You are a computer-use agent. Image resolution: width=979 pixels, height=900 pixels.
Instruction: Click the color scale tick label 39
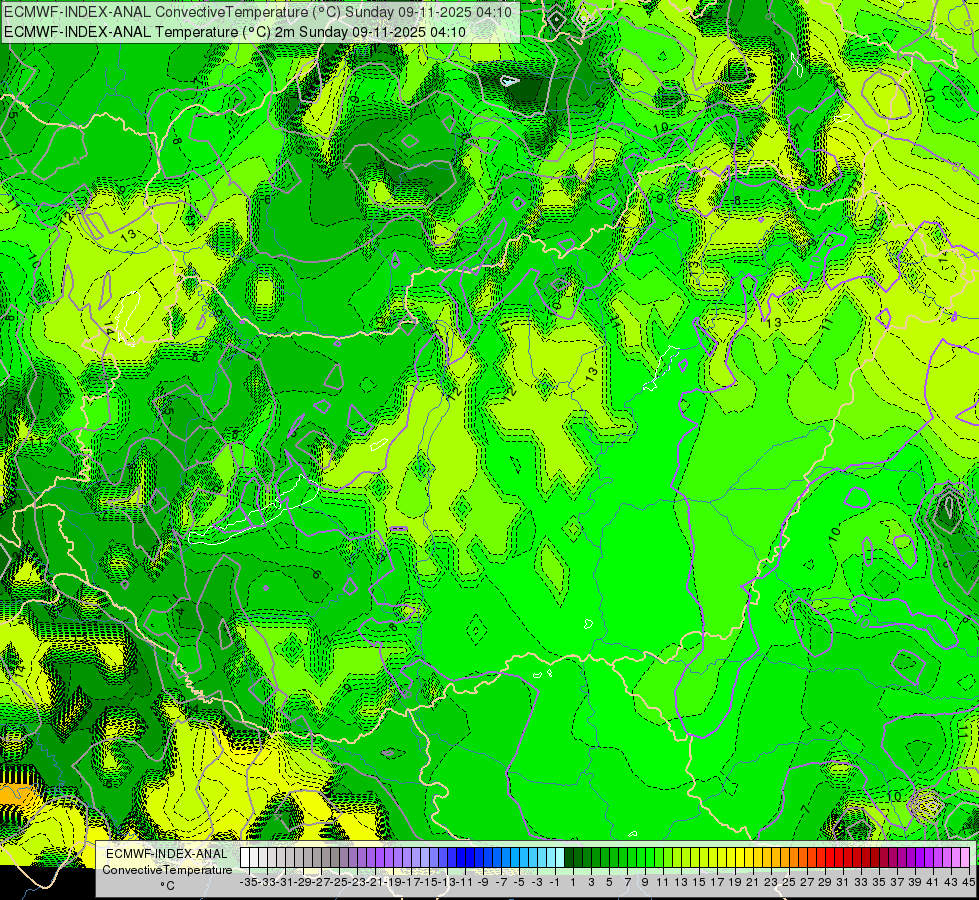(915, 883)
